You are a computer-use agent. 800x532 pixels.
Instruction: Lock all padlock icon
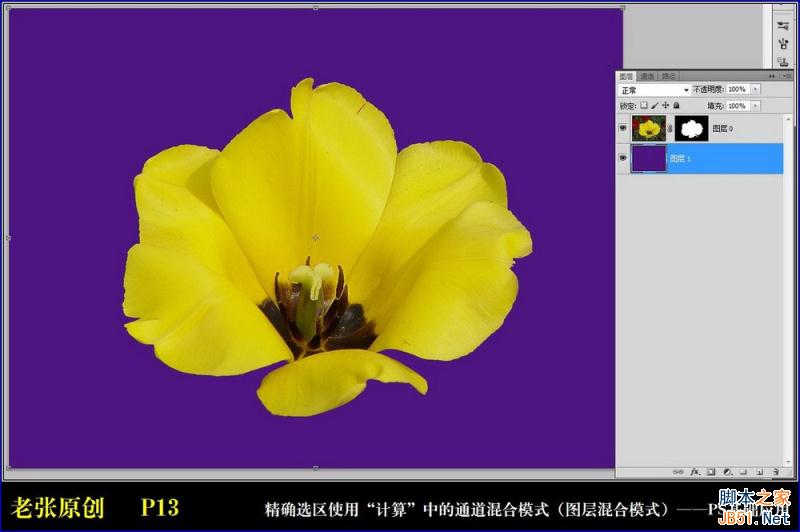tap(677, 105)
